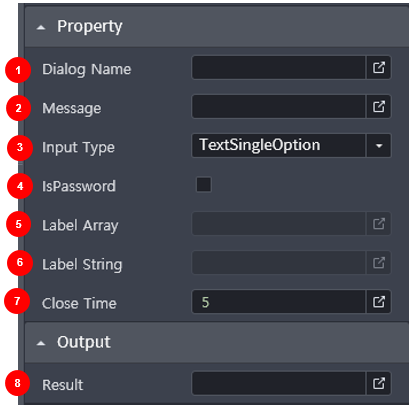Screen dimensions: 411x407
Task: Open variable picker icon for Result
Action: [378, 383]
